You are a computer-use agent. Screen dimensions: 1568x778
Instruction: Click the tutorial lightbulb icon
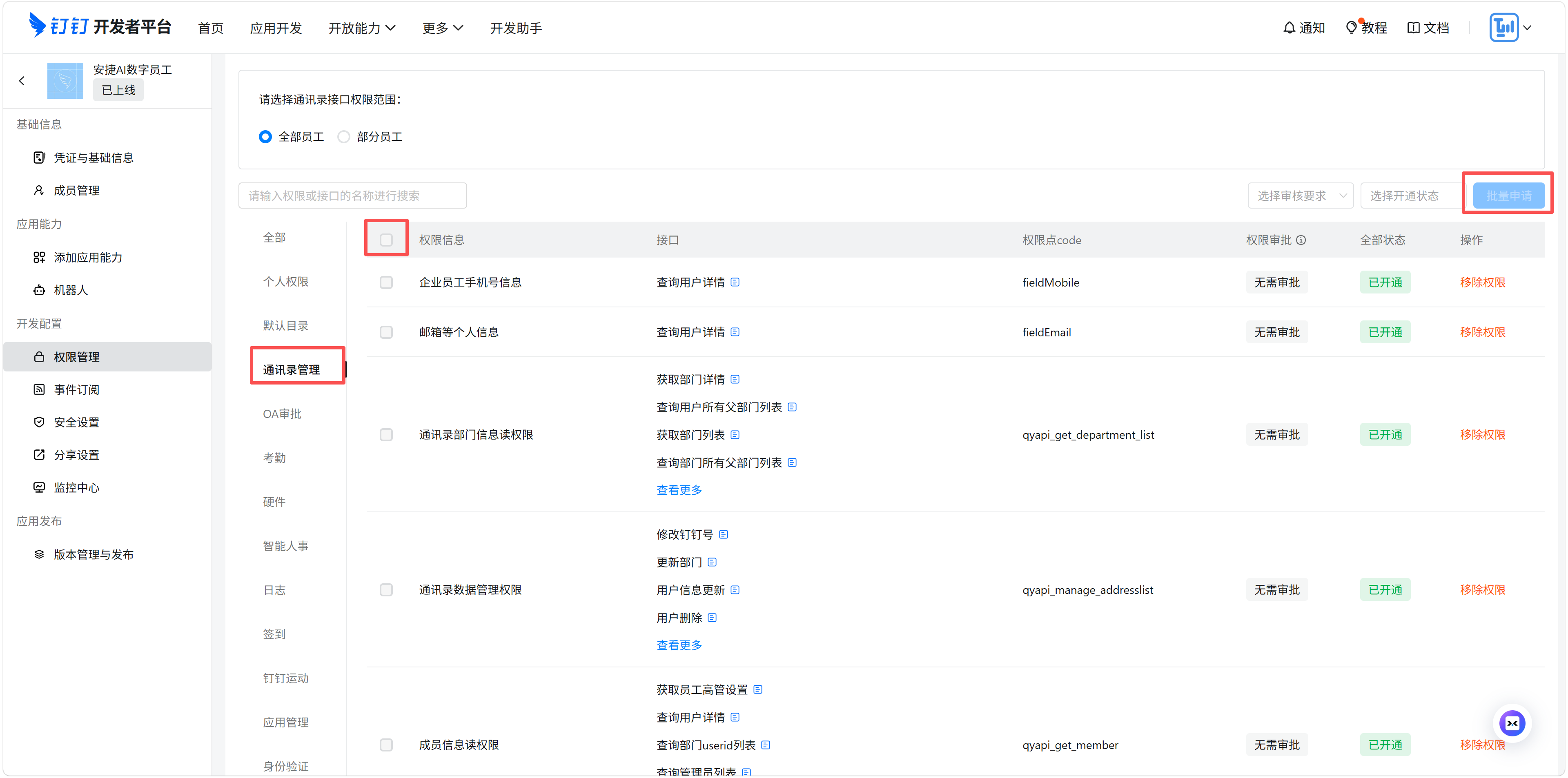tap(1351, 27)
